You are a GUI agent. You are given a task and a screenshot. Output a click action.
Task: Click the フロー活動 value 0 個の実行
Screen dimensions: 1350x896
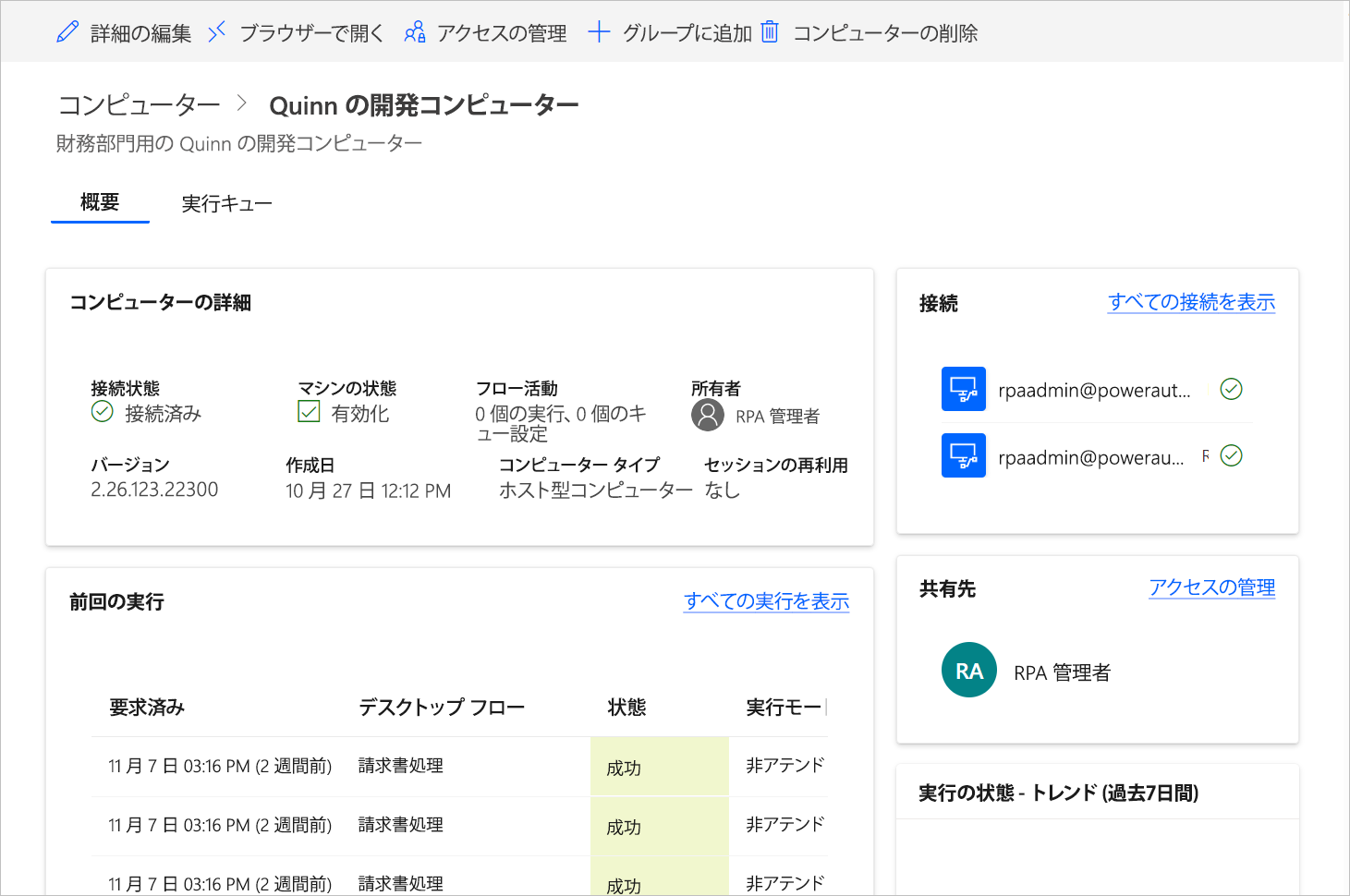click(x=561, y=423)
